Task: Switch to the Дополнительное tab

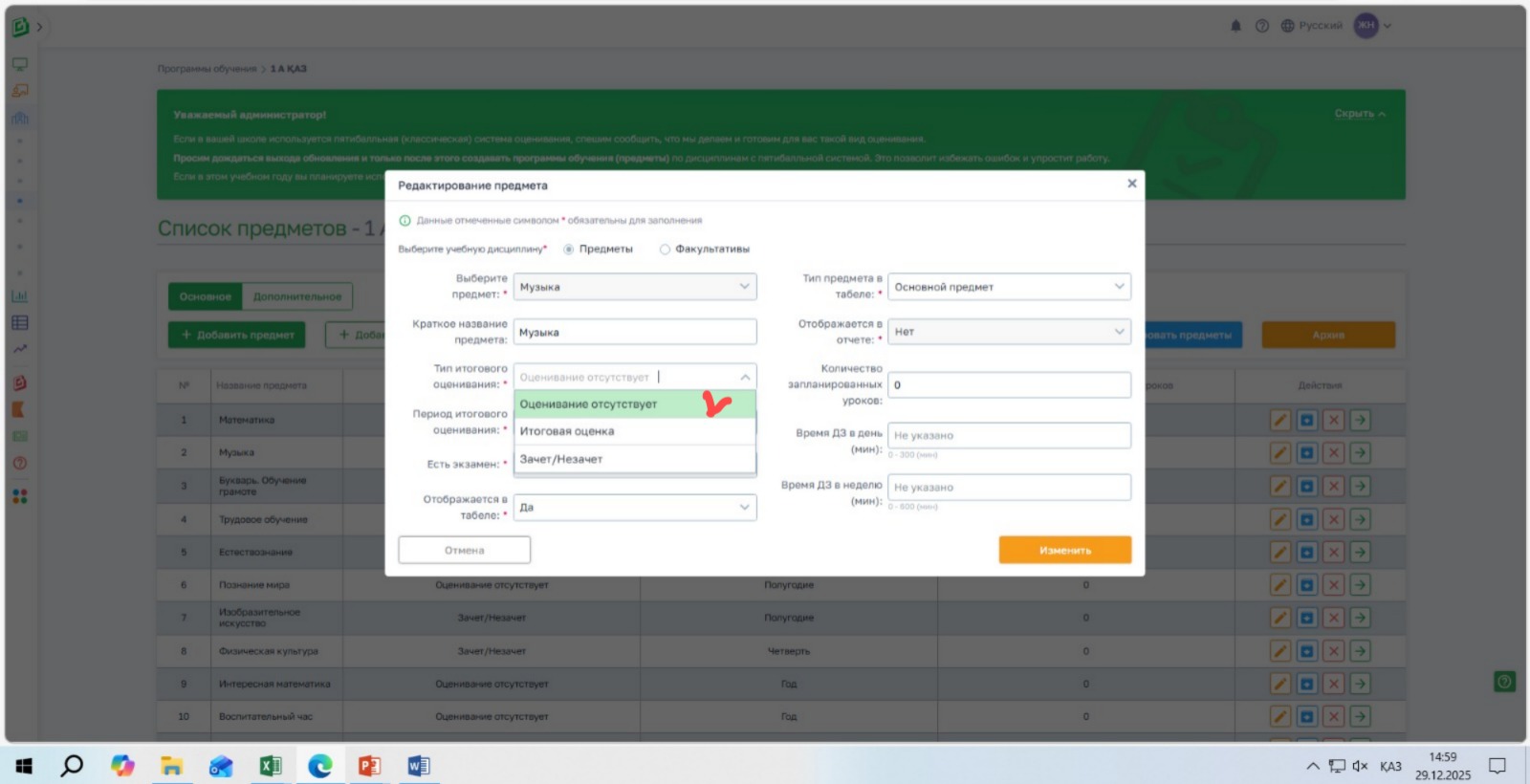Action: coord(296,296)
